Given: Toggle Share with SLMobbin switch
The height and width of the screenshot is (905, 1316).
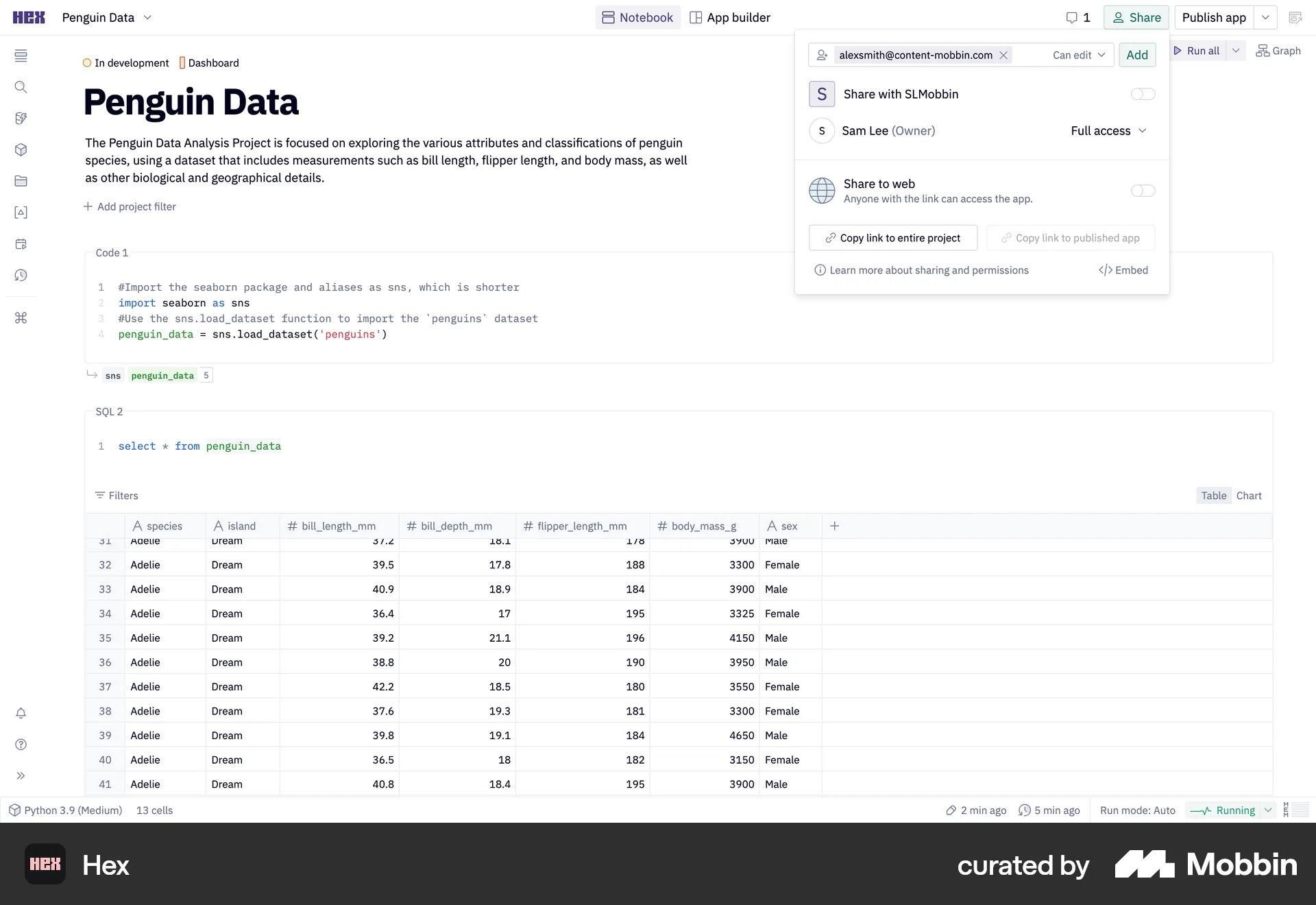Looking at the screenshot, I should coord(1143,94).
